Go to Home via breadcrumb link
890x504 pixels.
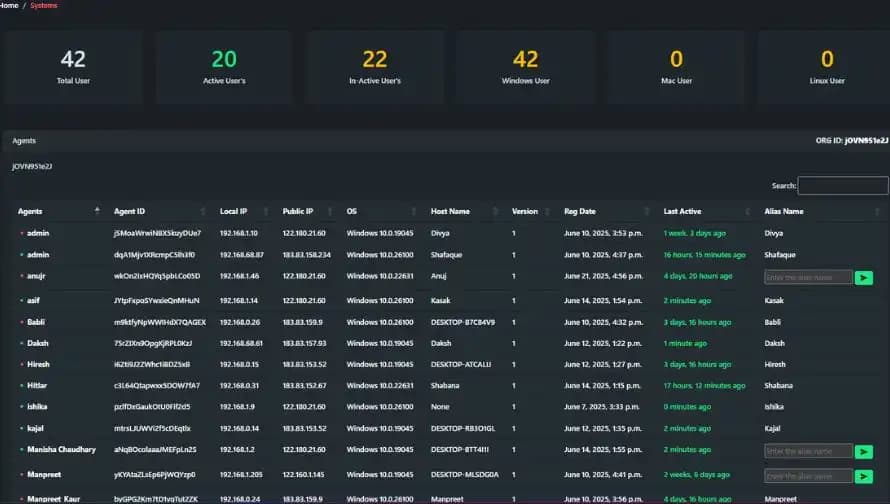9,5
